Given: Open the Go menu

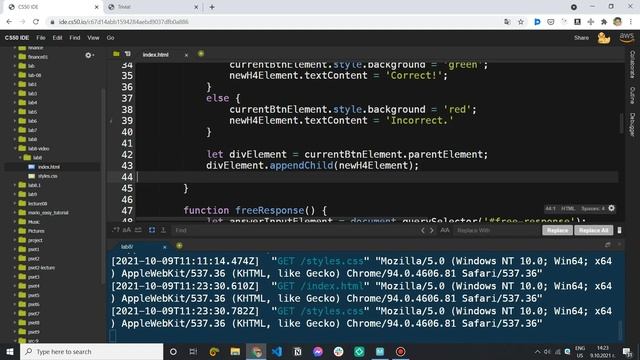Looking at the screenshot, I should click(110, 38).
